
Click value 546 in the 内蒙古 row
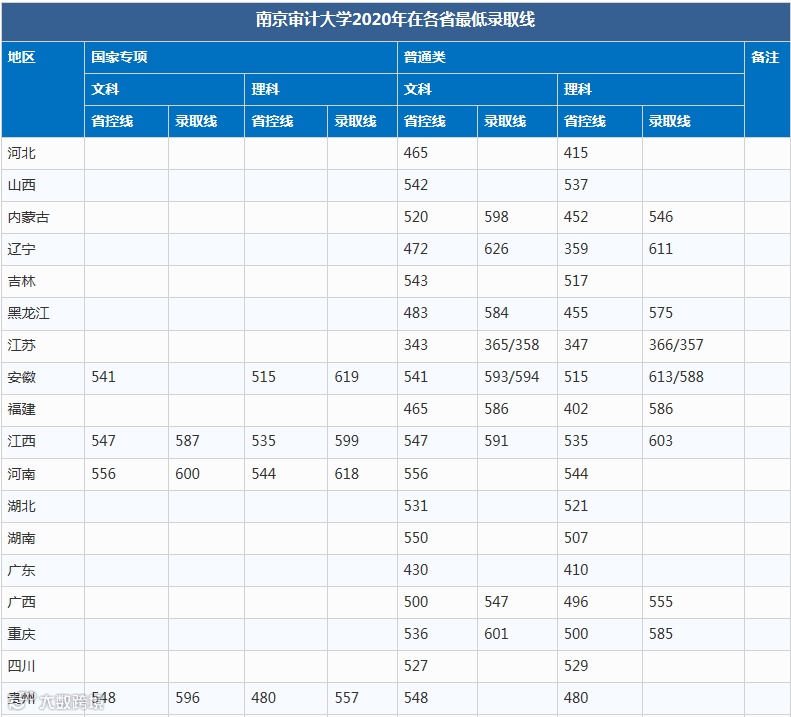tap(661, 217)
